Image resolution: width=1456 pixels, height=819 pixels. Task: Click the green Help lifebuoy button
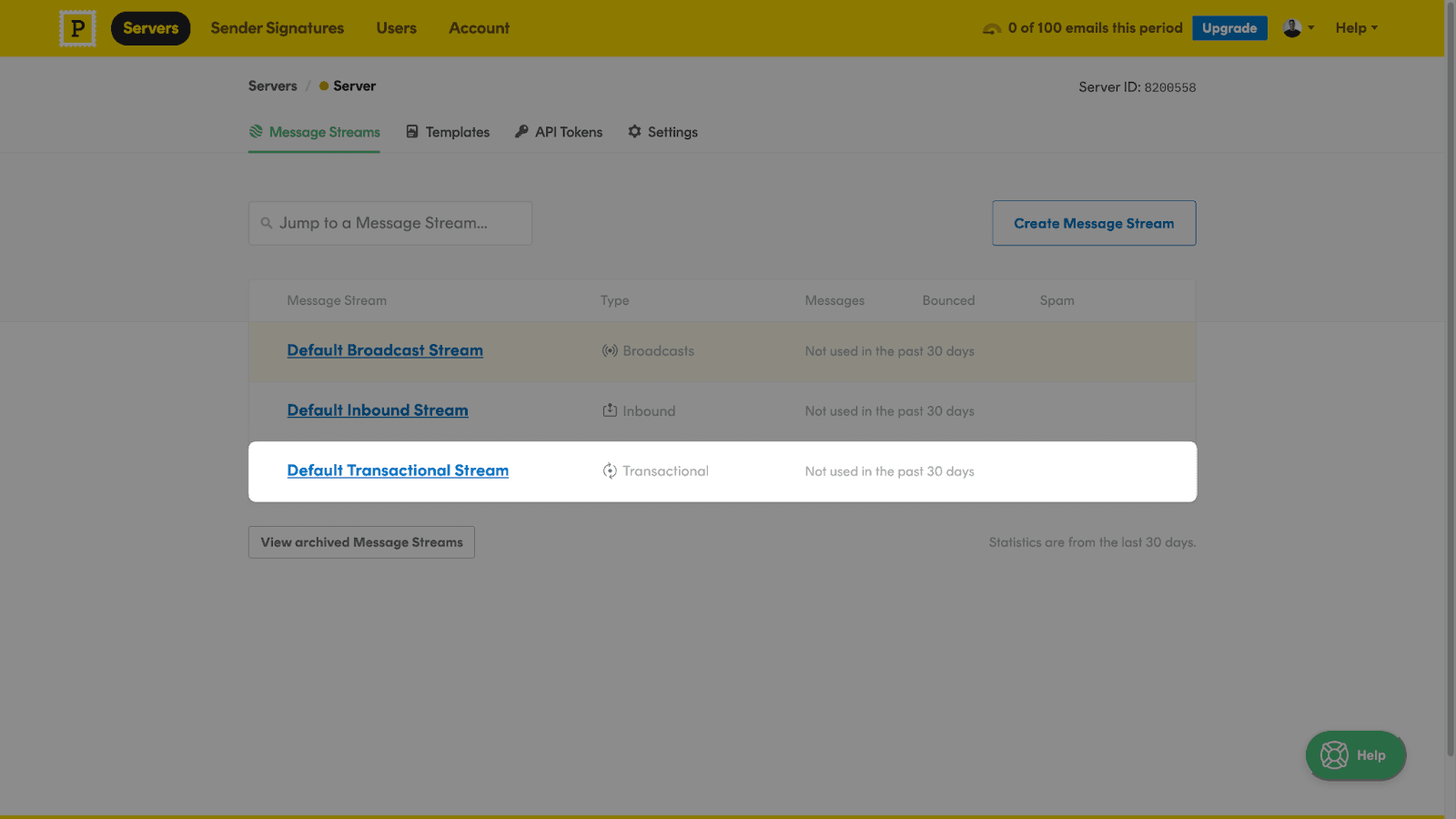(1355, 755)
